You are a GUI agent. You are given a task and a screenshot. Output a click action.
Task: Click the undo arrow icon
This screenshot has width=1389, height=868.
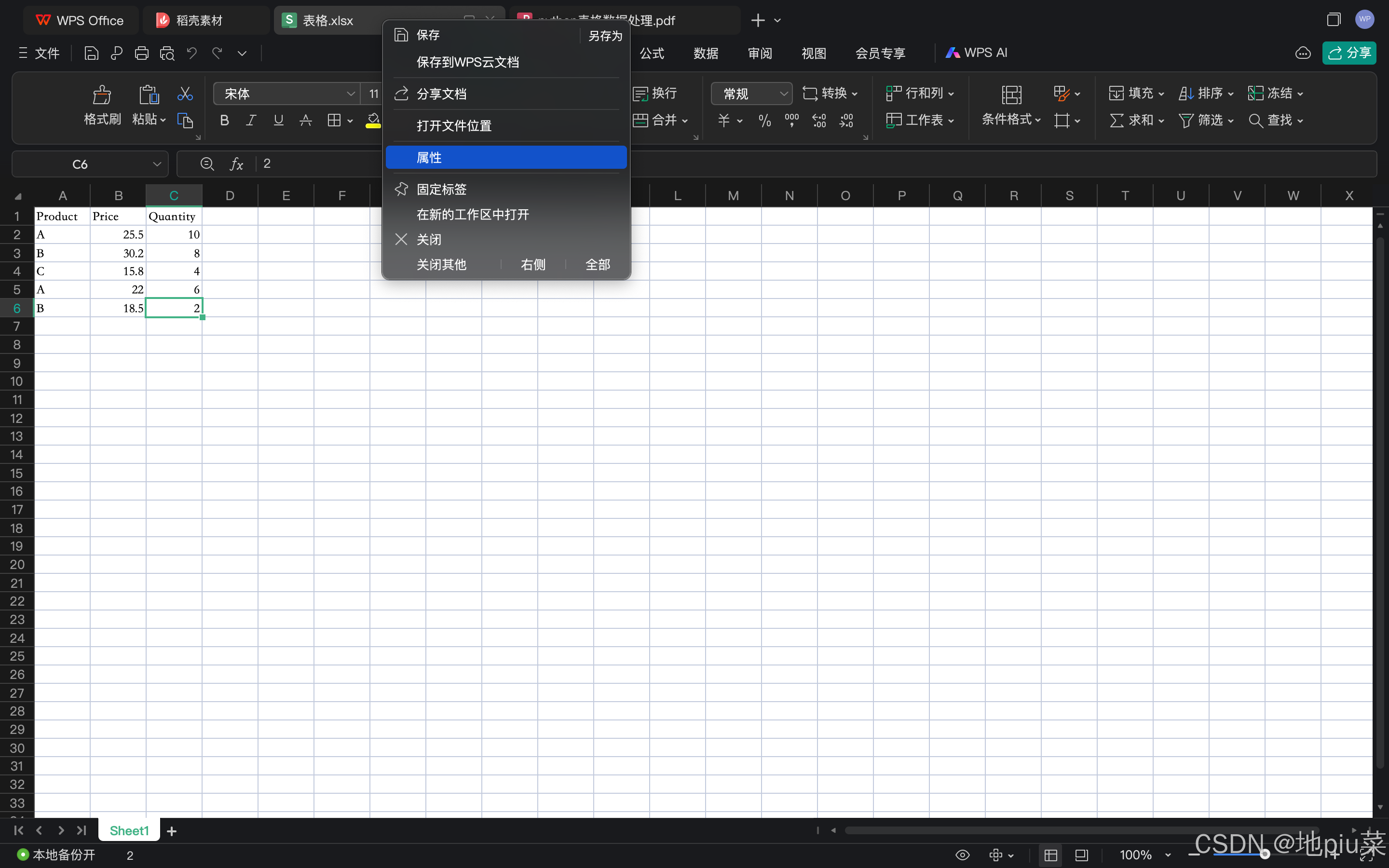pyautogui.click(x=191, y=54)
